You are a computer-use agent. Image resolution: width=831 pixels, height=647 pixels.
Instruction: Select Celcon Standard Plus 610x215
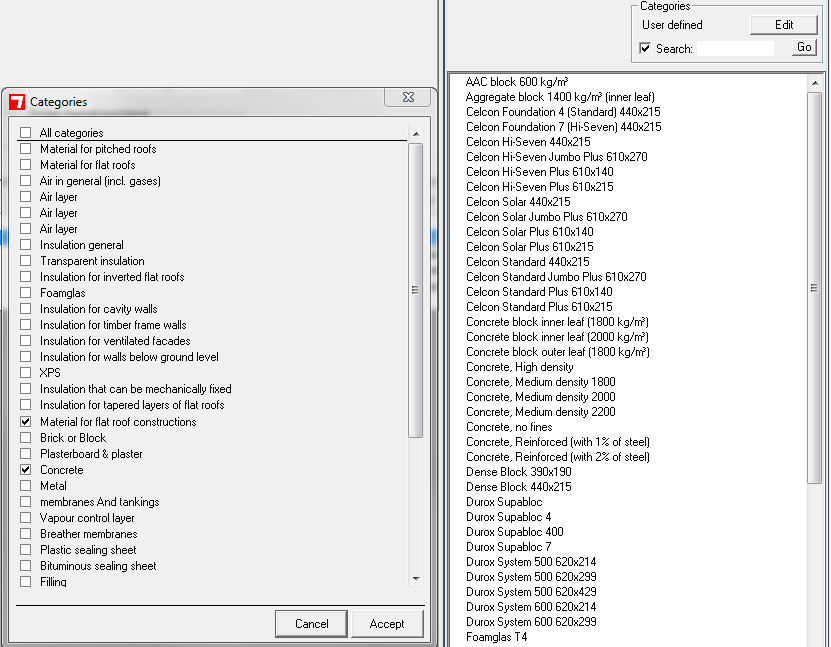tap(539, 307)
